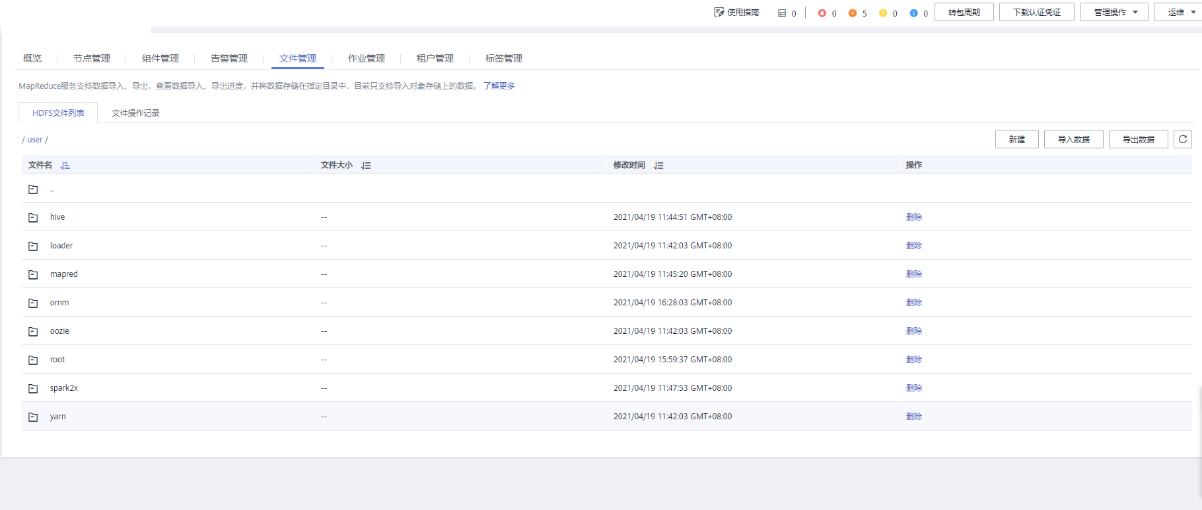Image resolution: width=1202 pixels, height=510 pixels.
Task: Click the 导出数据 button
Action: coord(1139,140)
